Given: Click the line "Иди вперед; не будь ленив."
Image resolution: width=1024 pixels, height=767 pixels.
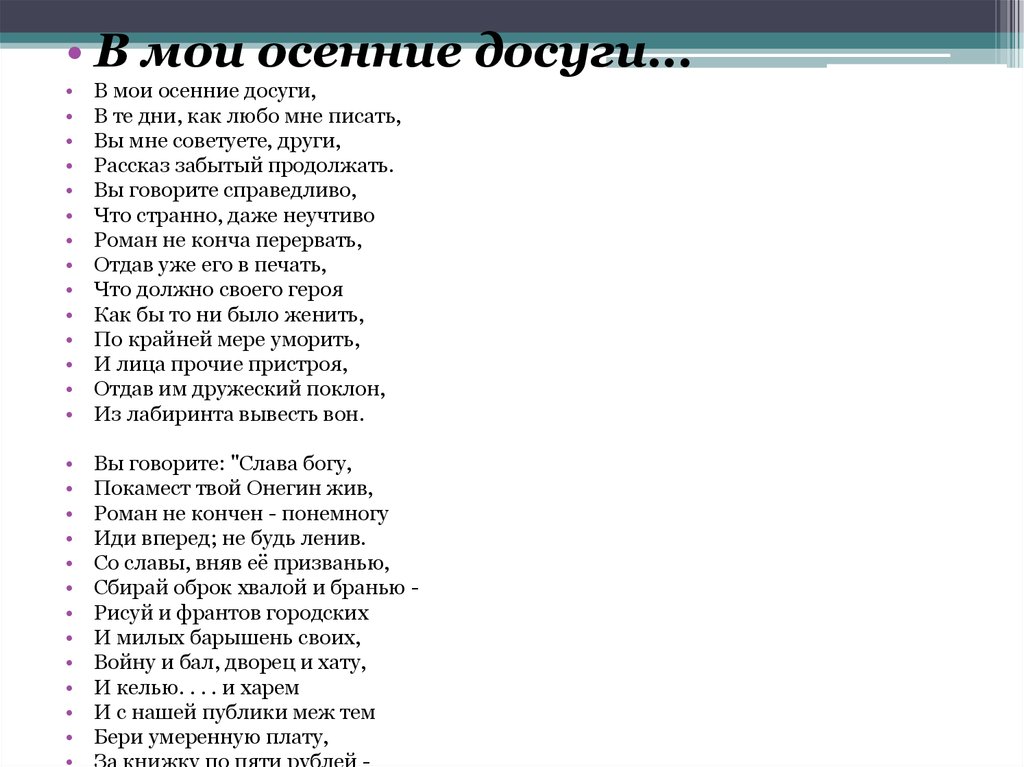Looking at the screenshot, I should 223,538.
